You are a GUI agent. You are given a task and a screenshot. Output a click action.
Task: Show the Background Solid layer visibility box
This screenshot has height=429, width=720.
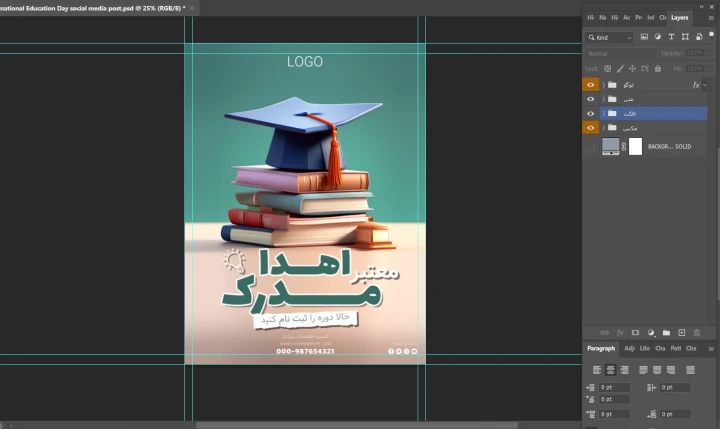pyautogui.click(x=590, y=146)
